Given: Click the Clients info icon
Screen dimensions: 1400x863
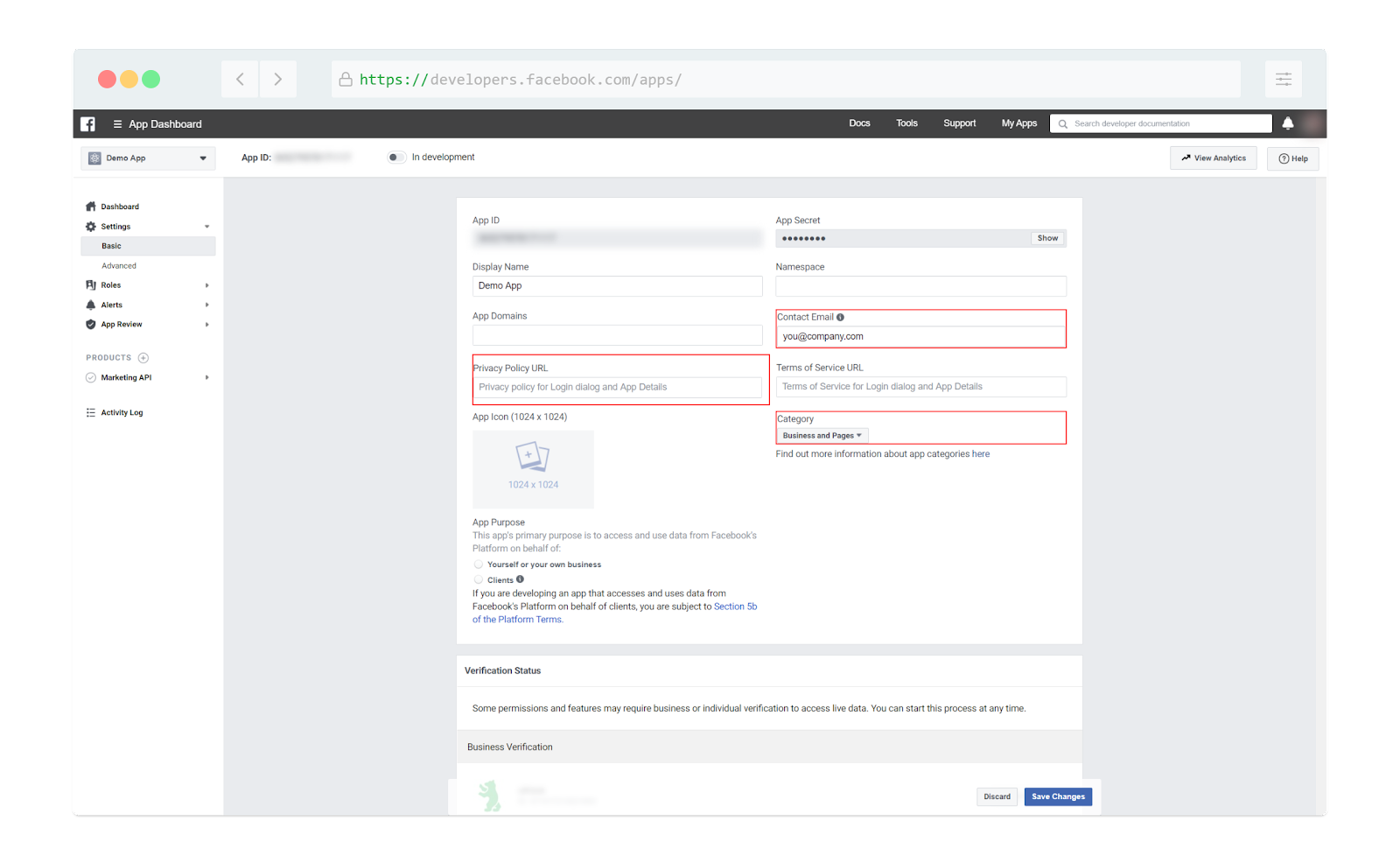Looking at the screenshot, I should [x=520, y=579].
